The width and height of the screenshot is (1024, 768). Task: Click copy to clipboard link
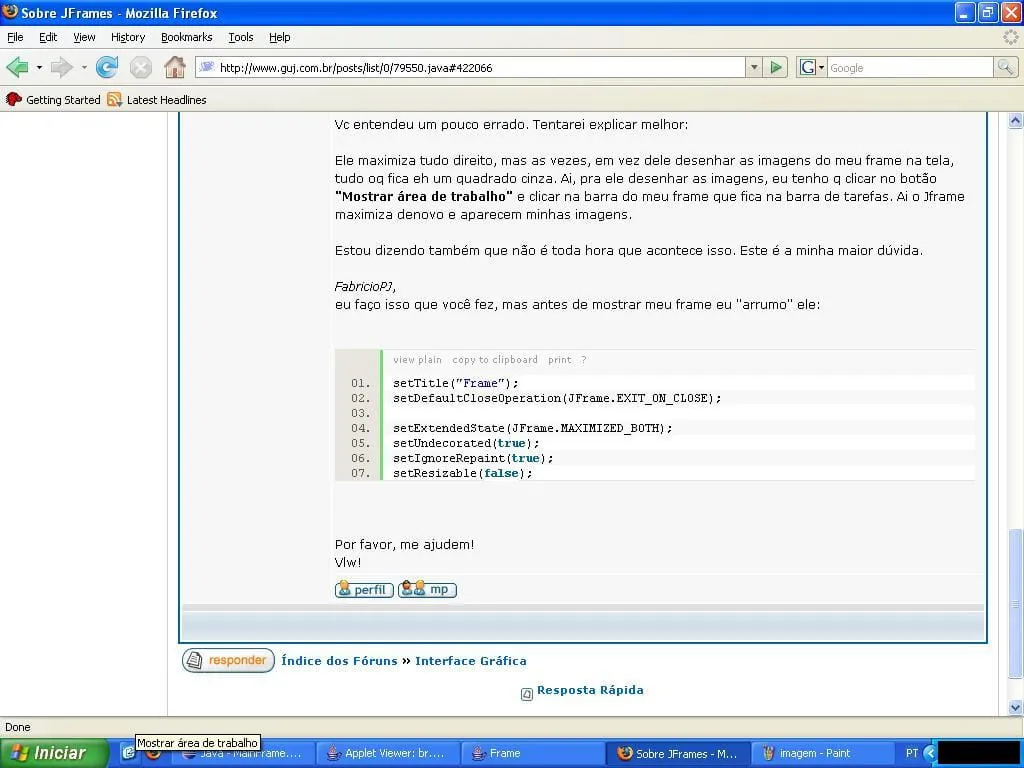(495, 360)
